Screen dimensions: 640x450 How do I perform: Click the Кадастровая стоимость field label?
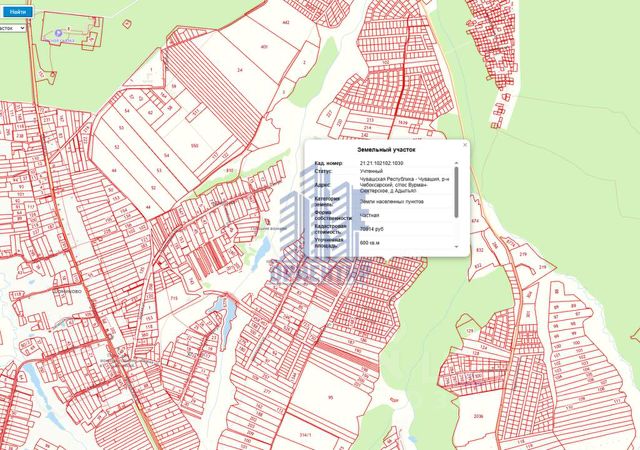coord(331,229)
